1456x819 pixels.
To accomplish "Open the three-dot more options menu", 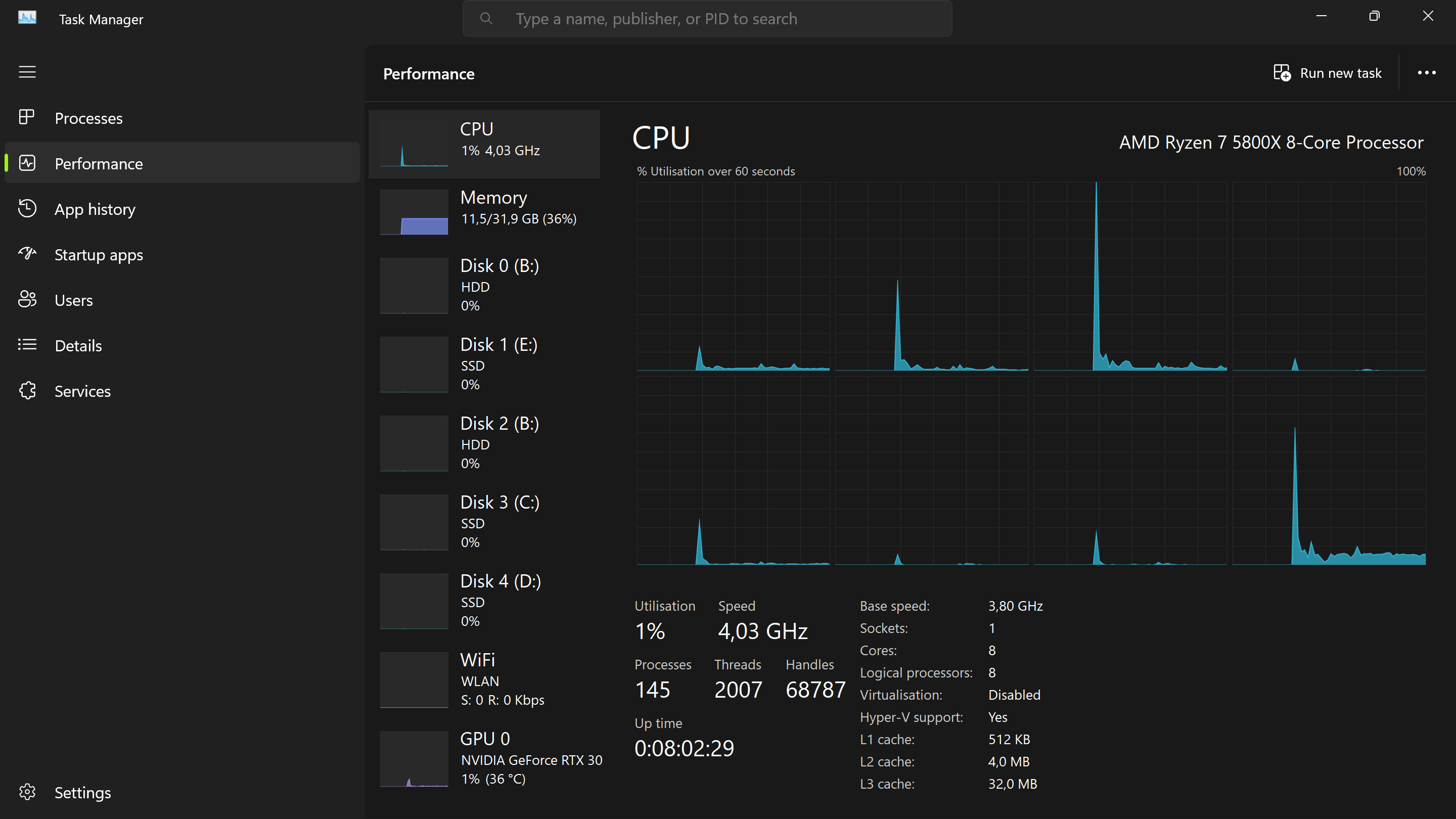I will (1426, 73).
